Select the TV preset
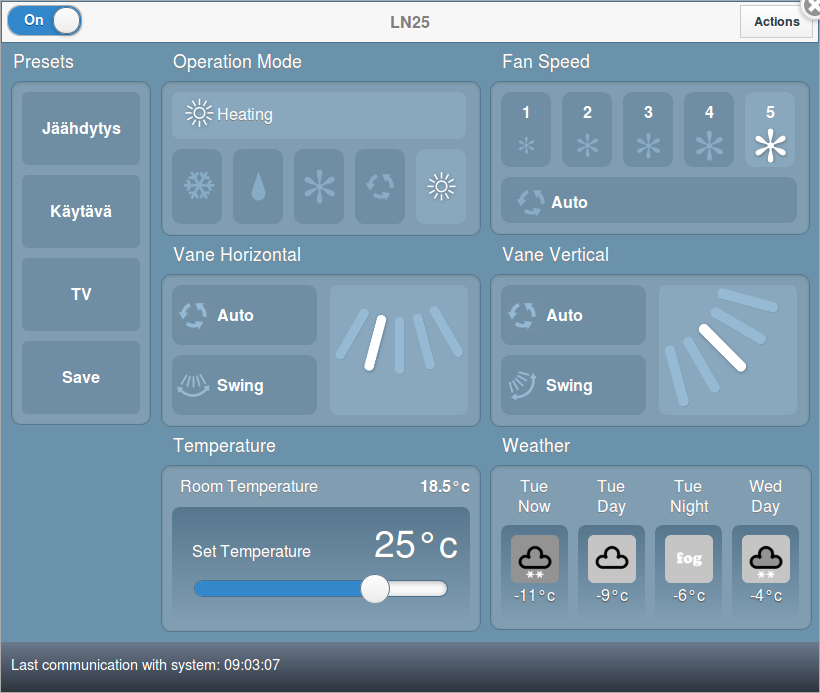Screen dimensions: 820x693 pos(80,294)
